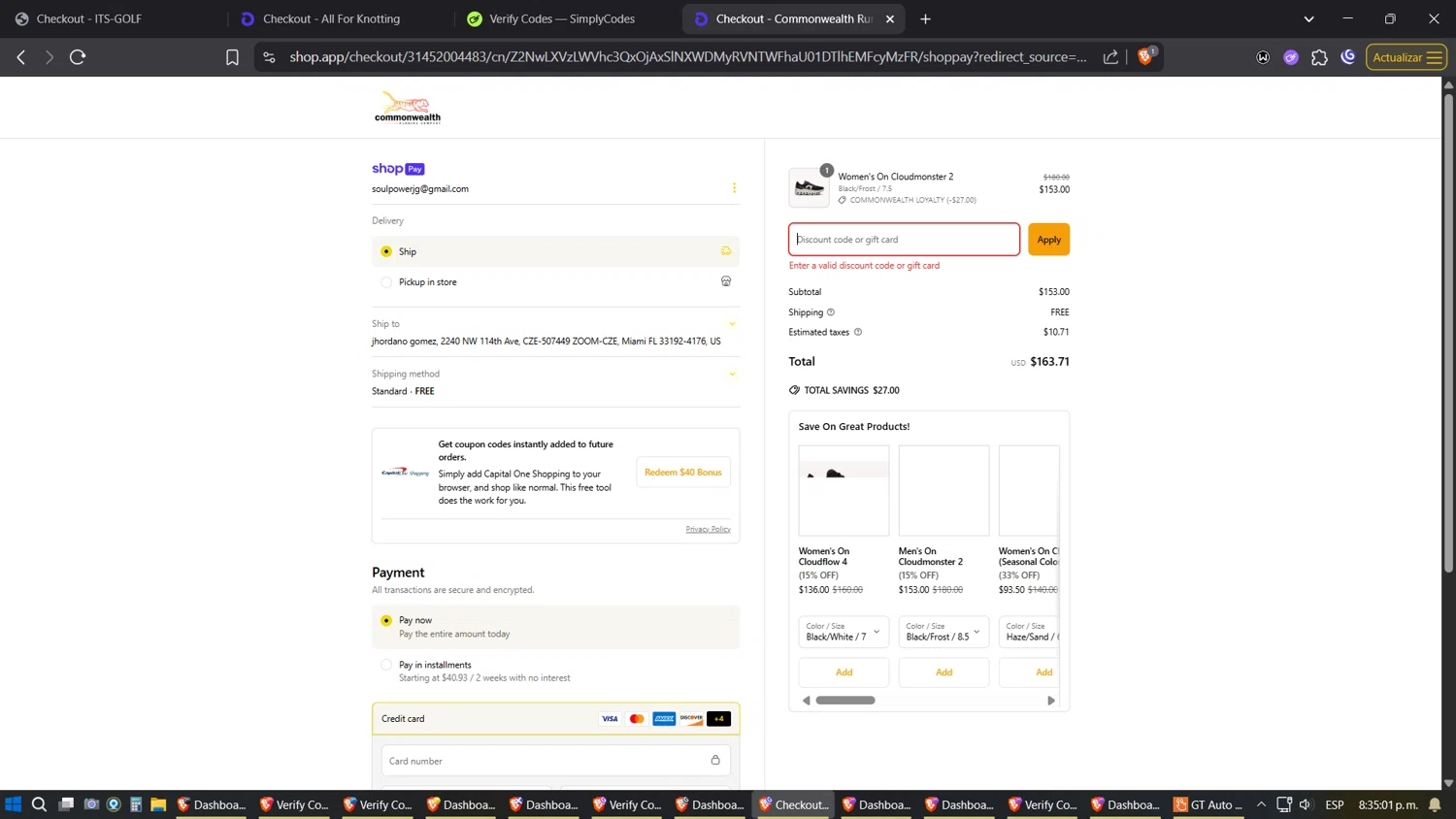The height and width of the screenshot is (819, 1456).
Task: Open the browser hamburger menu
Action: tap(1434, 57)
